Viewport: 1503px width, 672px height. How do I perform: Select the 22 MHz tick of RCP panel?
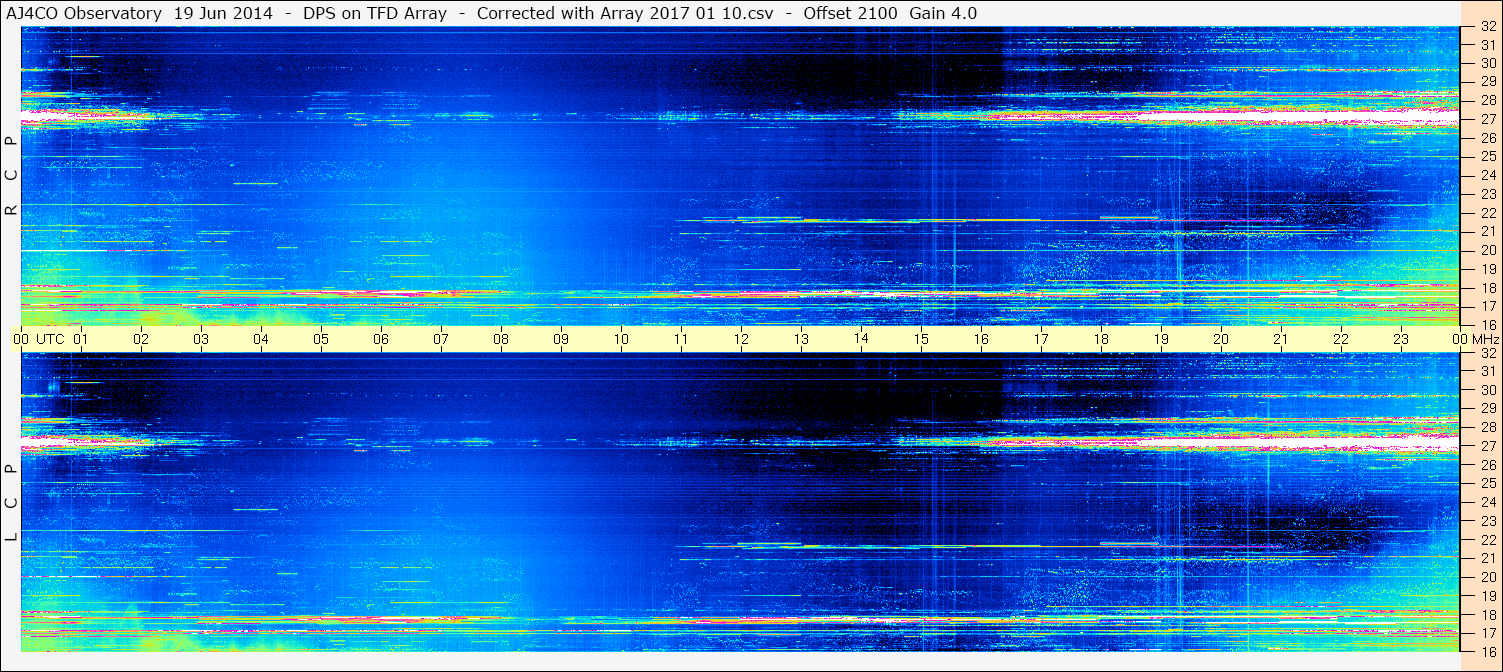(1488, 213)
